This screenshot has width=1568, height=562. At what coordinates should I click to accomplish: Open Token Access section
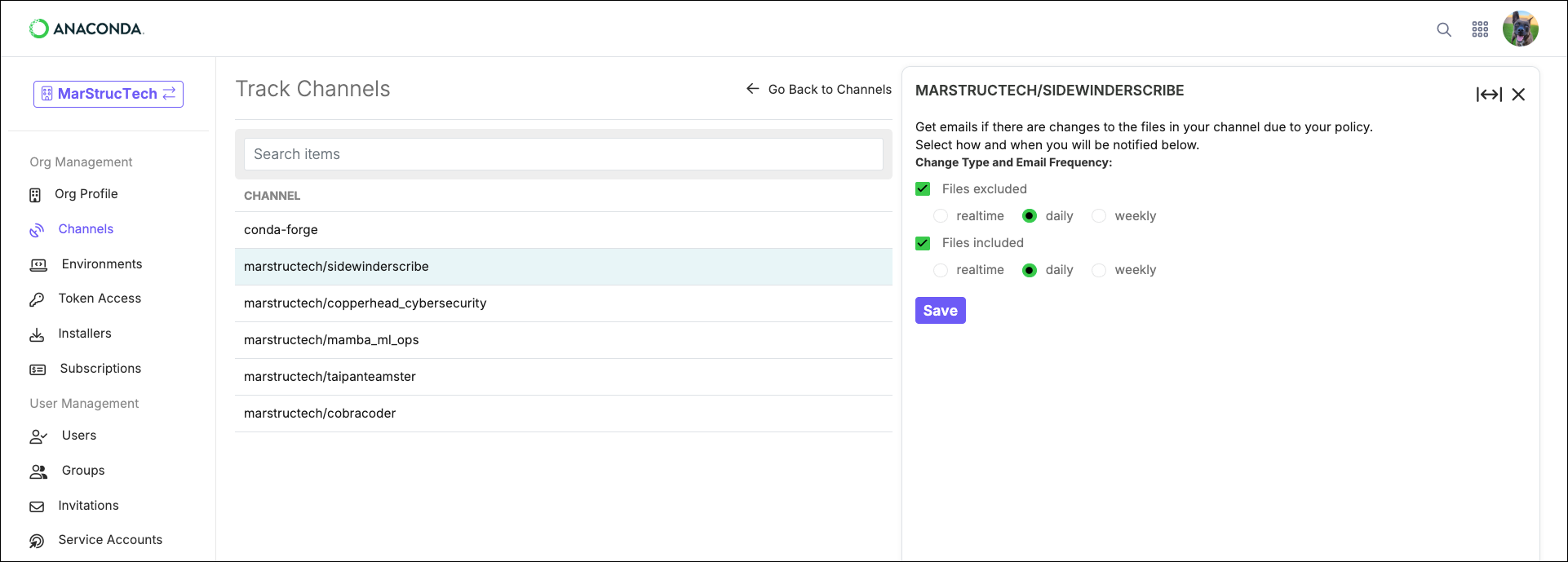pyautogui.click(x=100, y=299)
